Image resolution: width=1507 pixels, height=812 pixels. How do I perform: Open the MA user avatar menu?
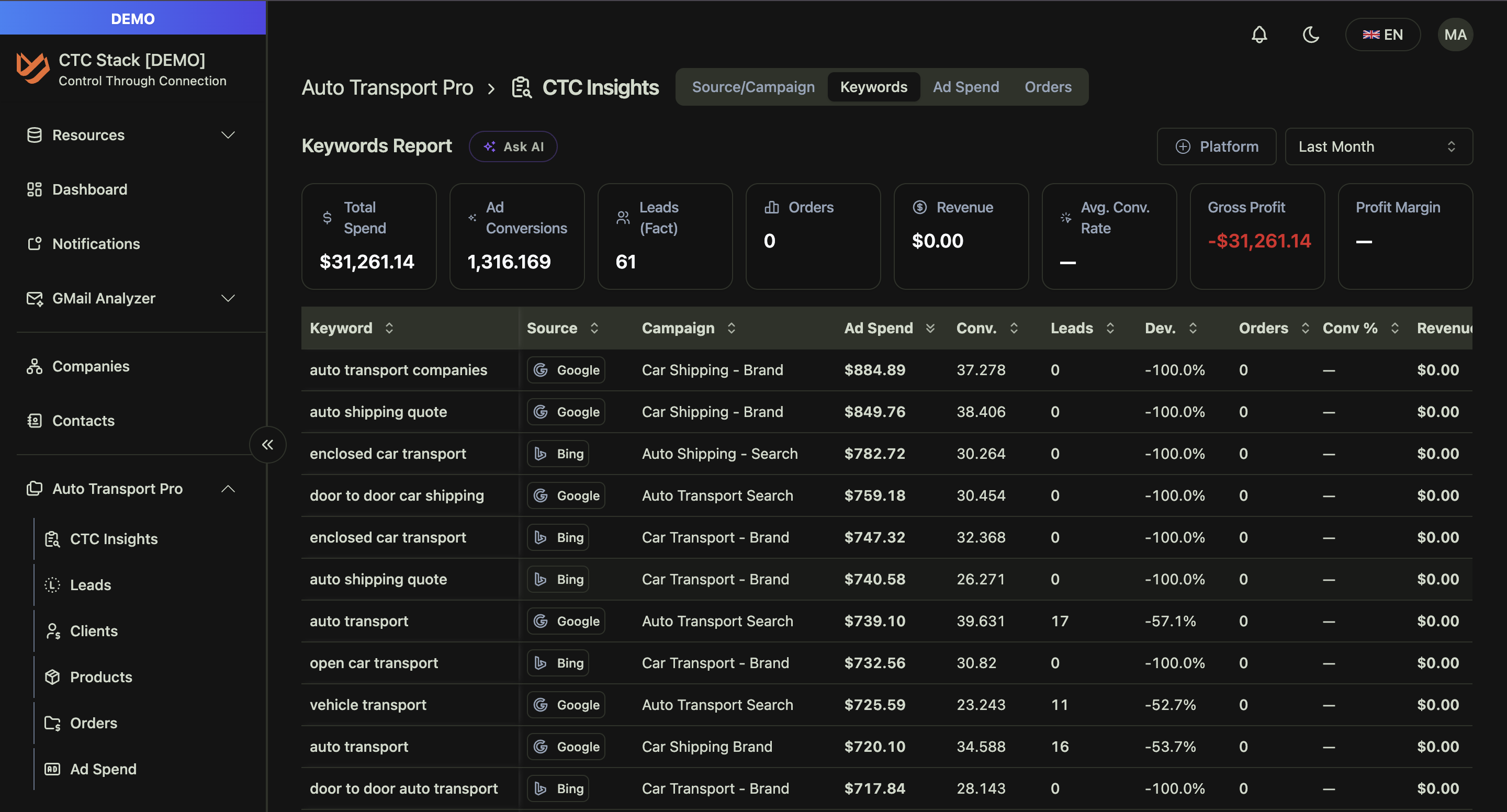pos(1455,35)
